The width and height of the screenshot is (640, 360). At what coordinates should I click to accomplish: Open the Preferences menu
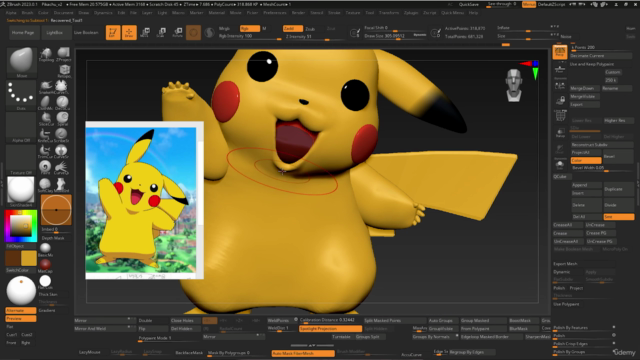[x=275, y=13]
